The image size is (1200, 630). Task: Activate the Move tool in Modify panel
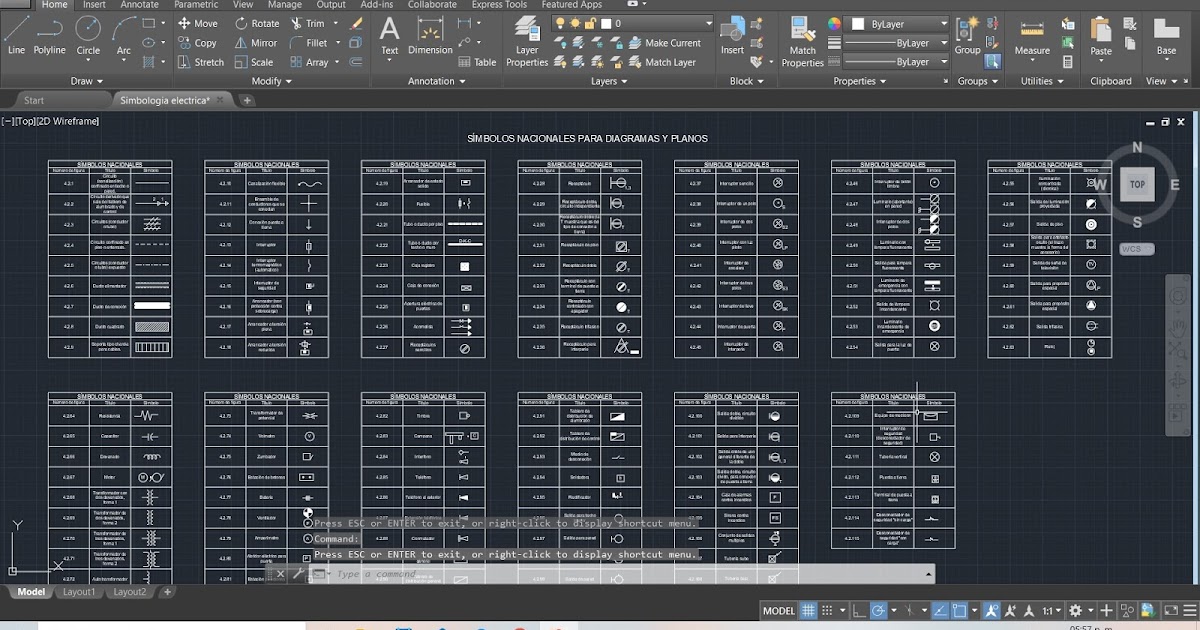199,23
